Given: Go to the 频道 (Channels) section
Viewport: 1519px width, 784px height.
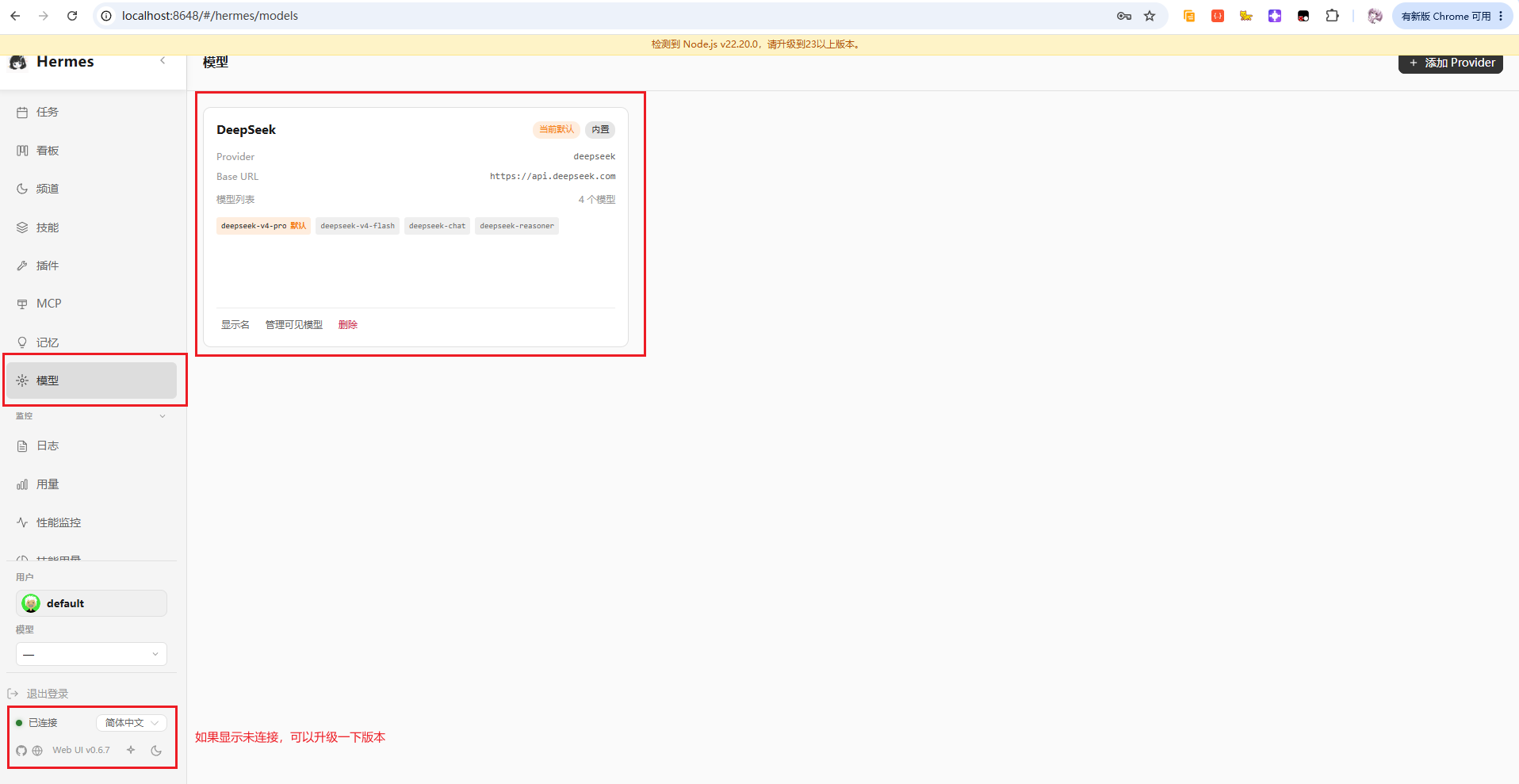Looking at the screenshot, I should tap(91, 189).
